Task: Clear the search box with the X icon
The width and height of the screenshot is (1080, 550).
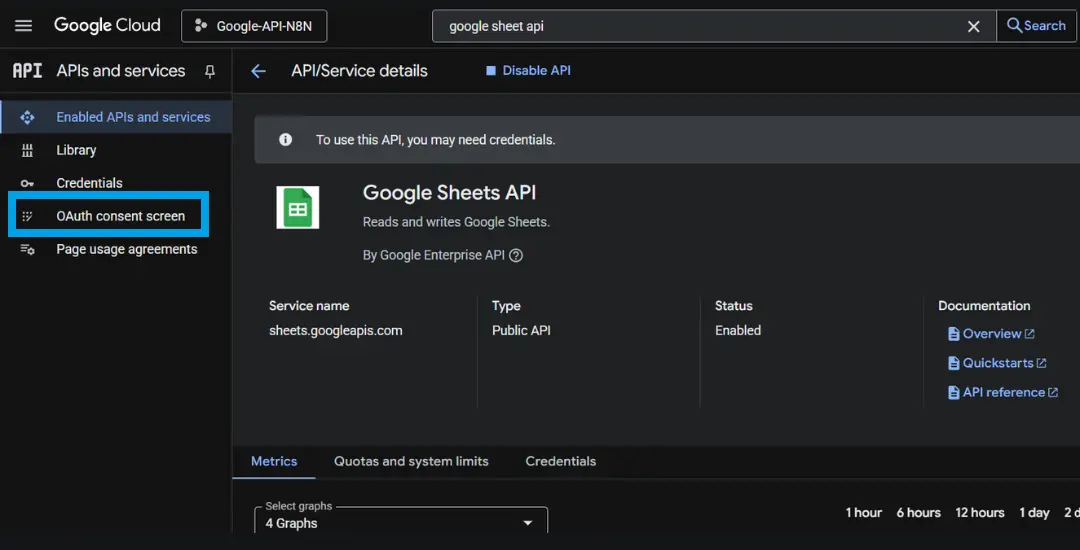Action: click(973, 26)
